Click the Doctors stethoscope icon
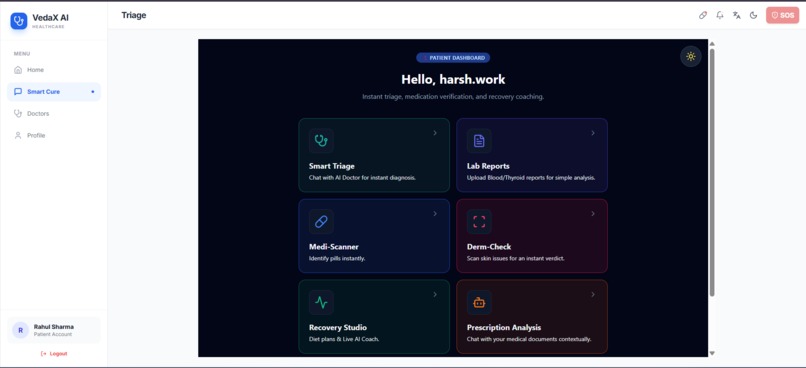Screen dimensions: 806x368 (18, 114)
